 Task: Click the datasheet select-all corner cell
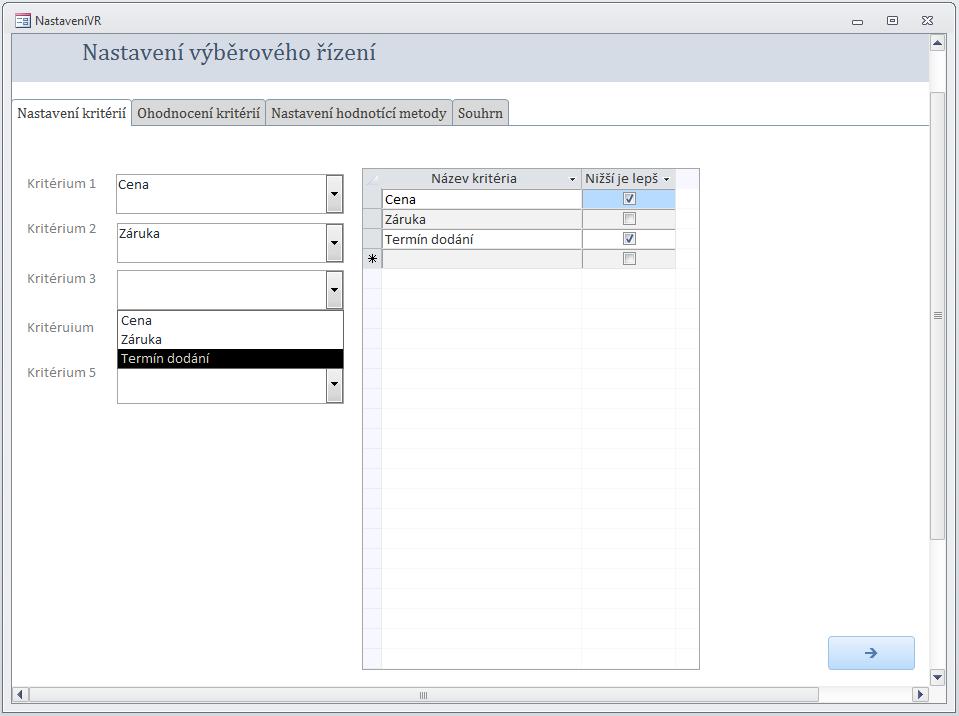372,179
